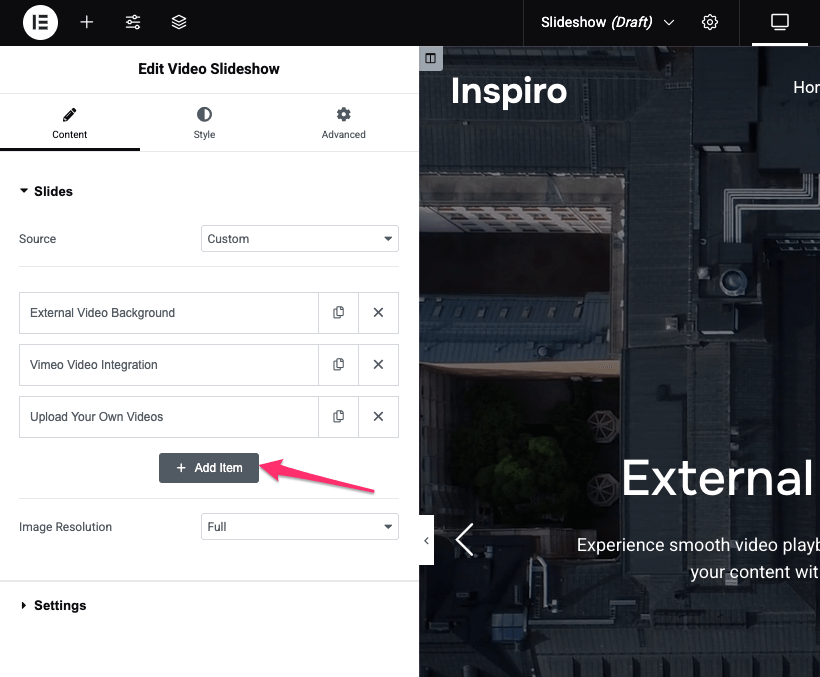Remove the External Video Background slide

click(378, 313)
